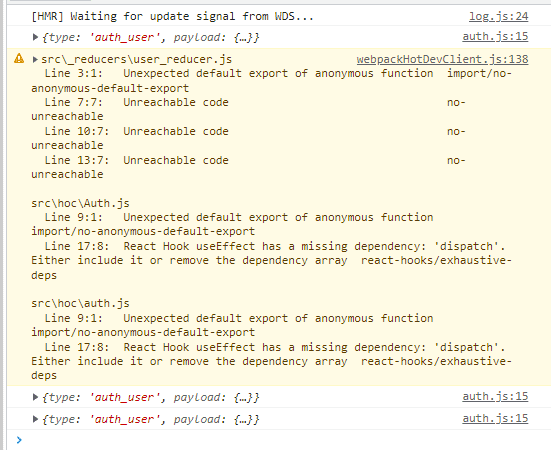Image resolution: width=551 pixels, height=450 pixels.
Task: Click the blue console prompt chevron
Action: point(19,439)
